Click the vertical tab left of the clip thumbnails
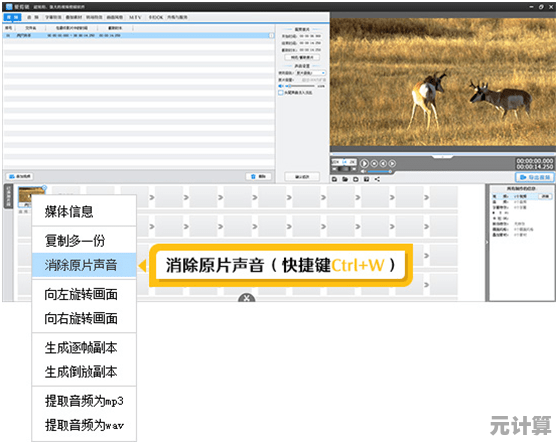Image resolution: width=558 pixels, height=444 pixels. [8, 196]
